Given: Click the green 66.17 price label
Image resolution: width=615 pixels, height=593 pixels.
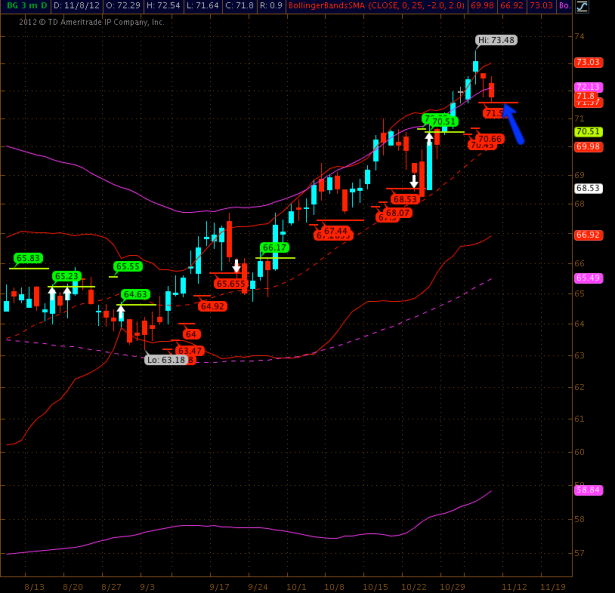Looking at the screenshot, I should click(x=274, y=247).
